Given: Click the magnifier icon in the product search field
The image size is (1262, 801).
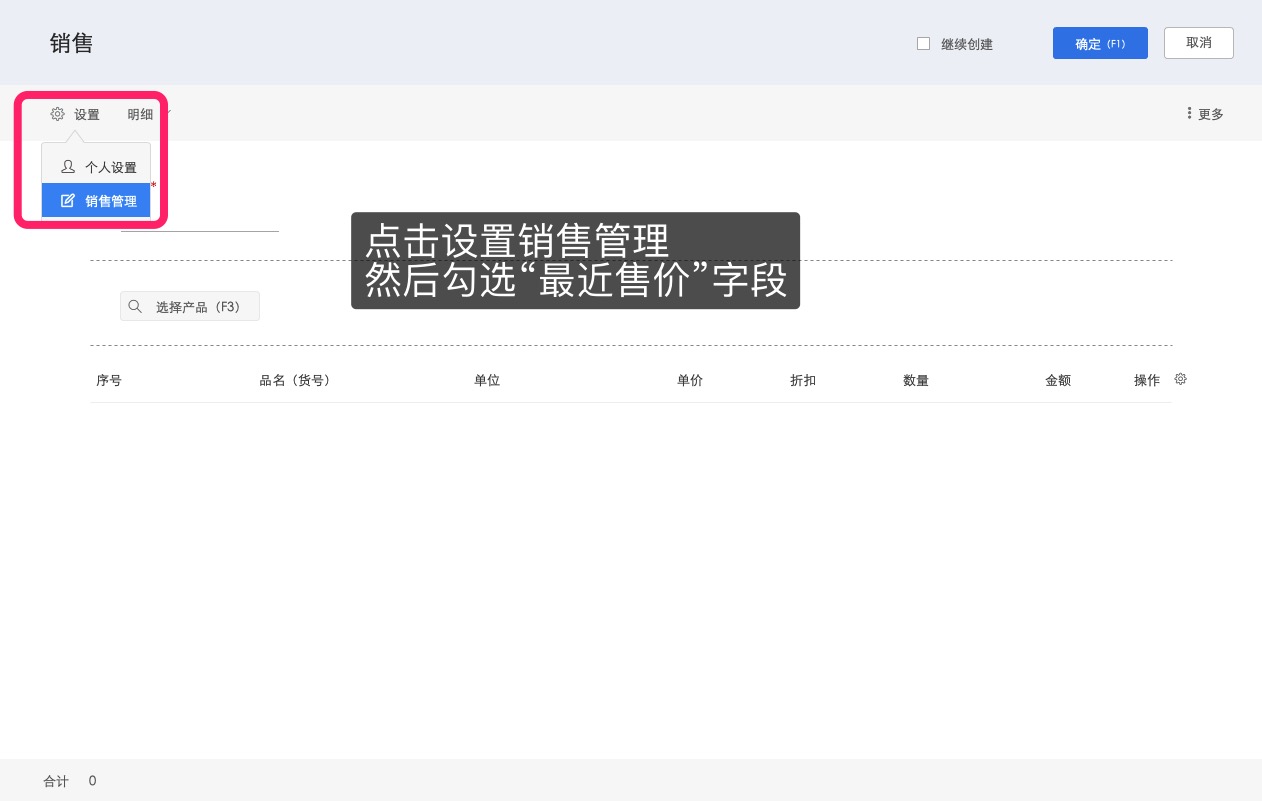Looking at the screenshot, I should [x=136, y=306].
